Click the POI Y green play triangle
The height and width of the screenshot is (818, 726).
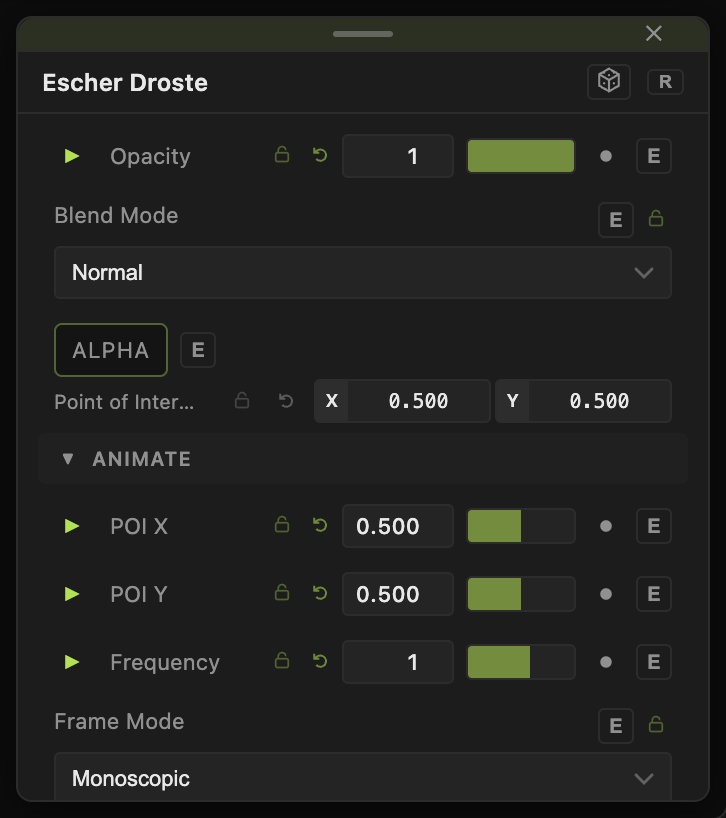[71, 594]
